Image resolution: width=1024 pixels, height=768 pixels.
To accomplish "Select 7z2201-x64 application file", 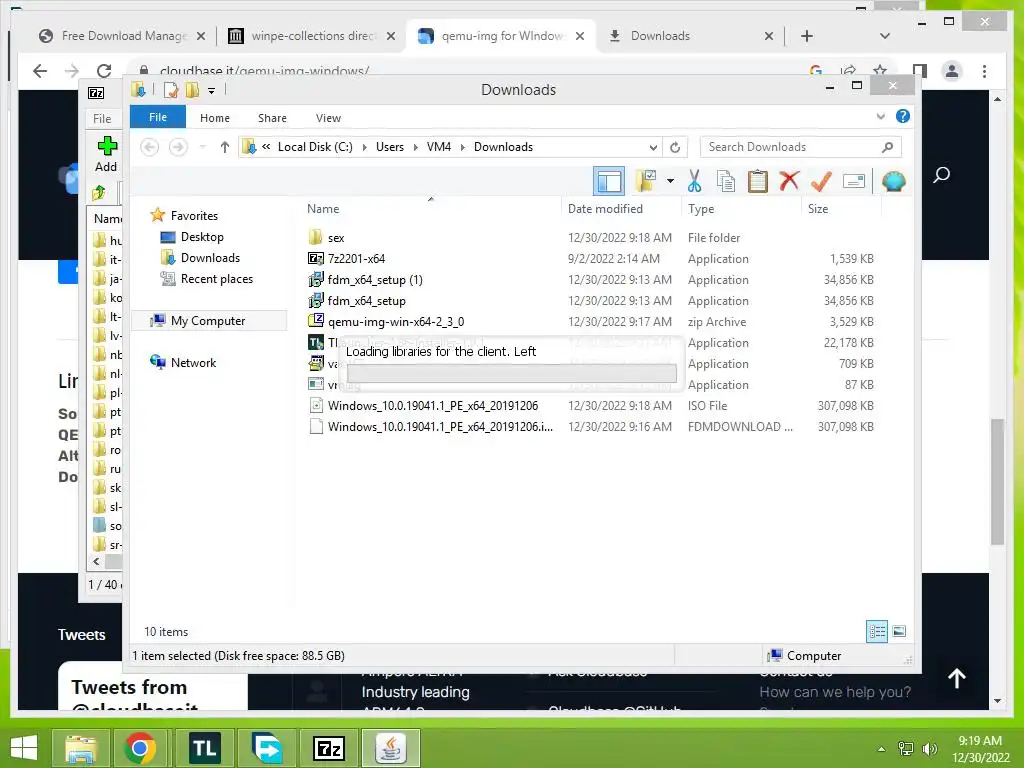I will [x=591, y=259].
